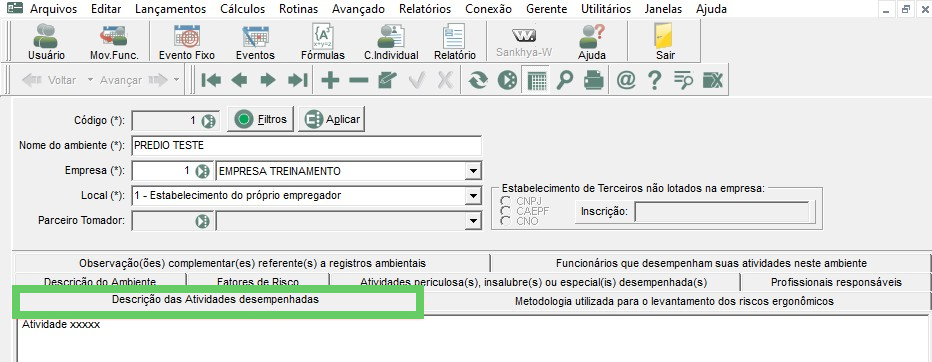Open the Fórmulas icon
This screenshot has width=932, height=362.
tap(323, 42)
